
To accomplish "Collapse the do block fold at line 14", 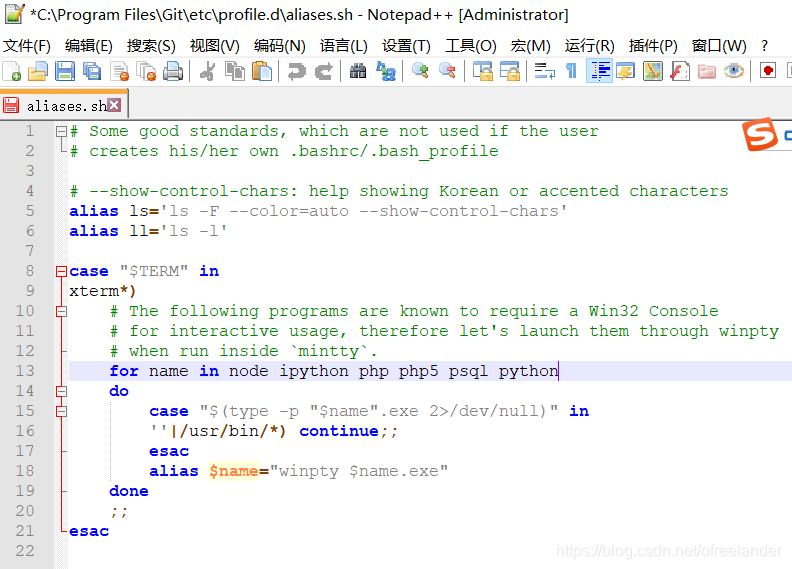I will 61,391.
